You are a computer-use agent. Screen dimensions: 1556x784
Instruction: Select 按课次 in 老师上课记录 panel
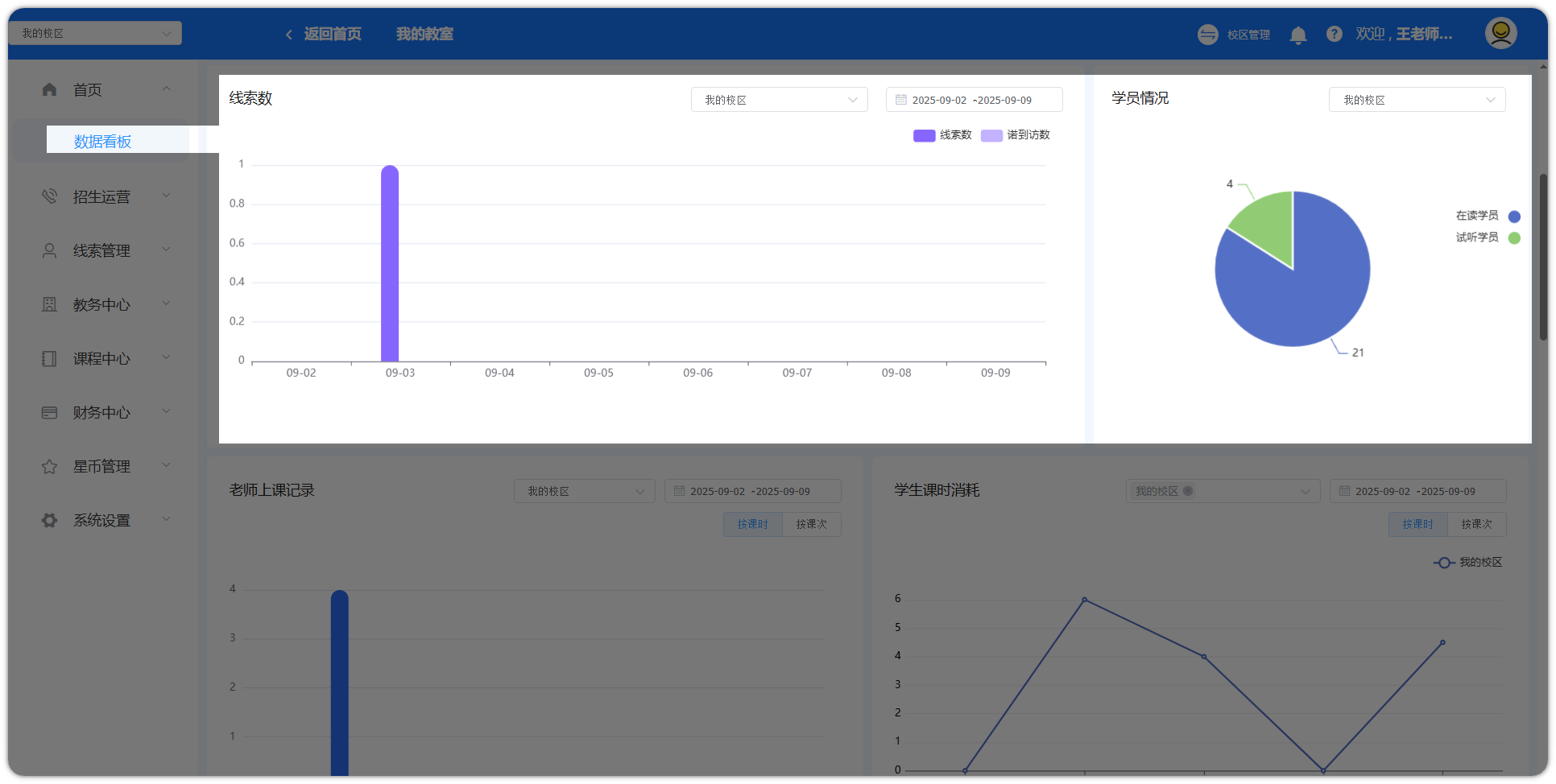[811, 524]
